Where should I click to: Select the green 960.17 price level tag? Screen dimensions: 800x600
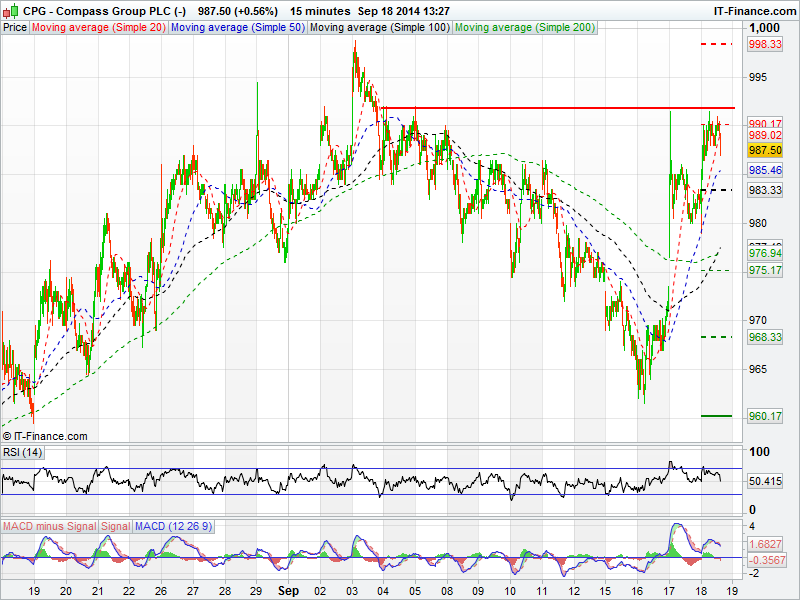[765, 416]
